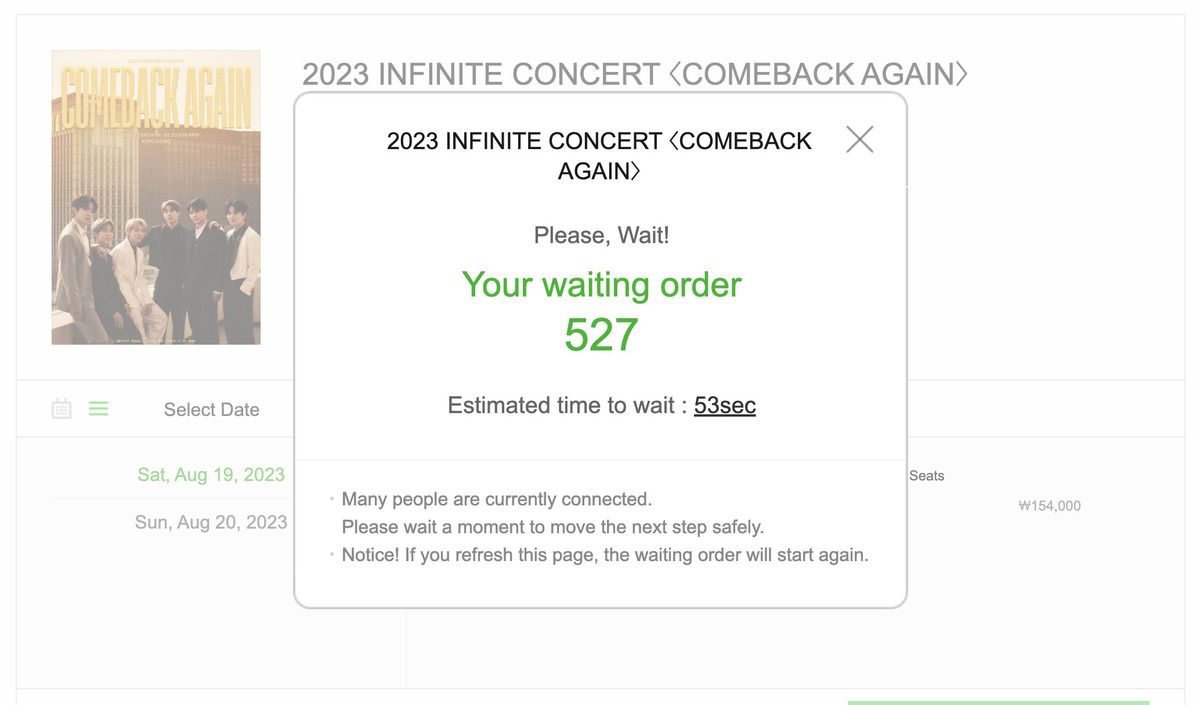Image resolution: width=1200 pixels, height=705 pixels.
Task: Click the refresh warning notice text
Action: click(604, 554)
